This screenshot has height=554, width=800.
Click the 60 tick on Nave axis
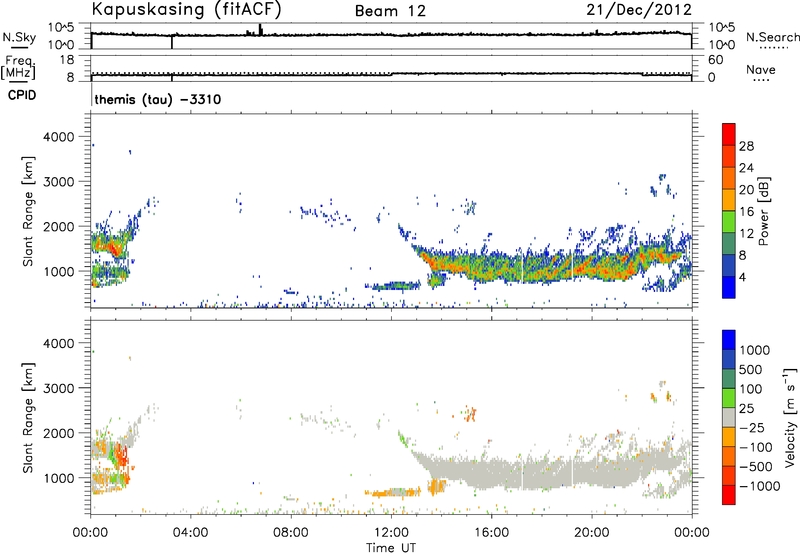(x=716, y=60)
